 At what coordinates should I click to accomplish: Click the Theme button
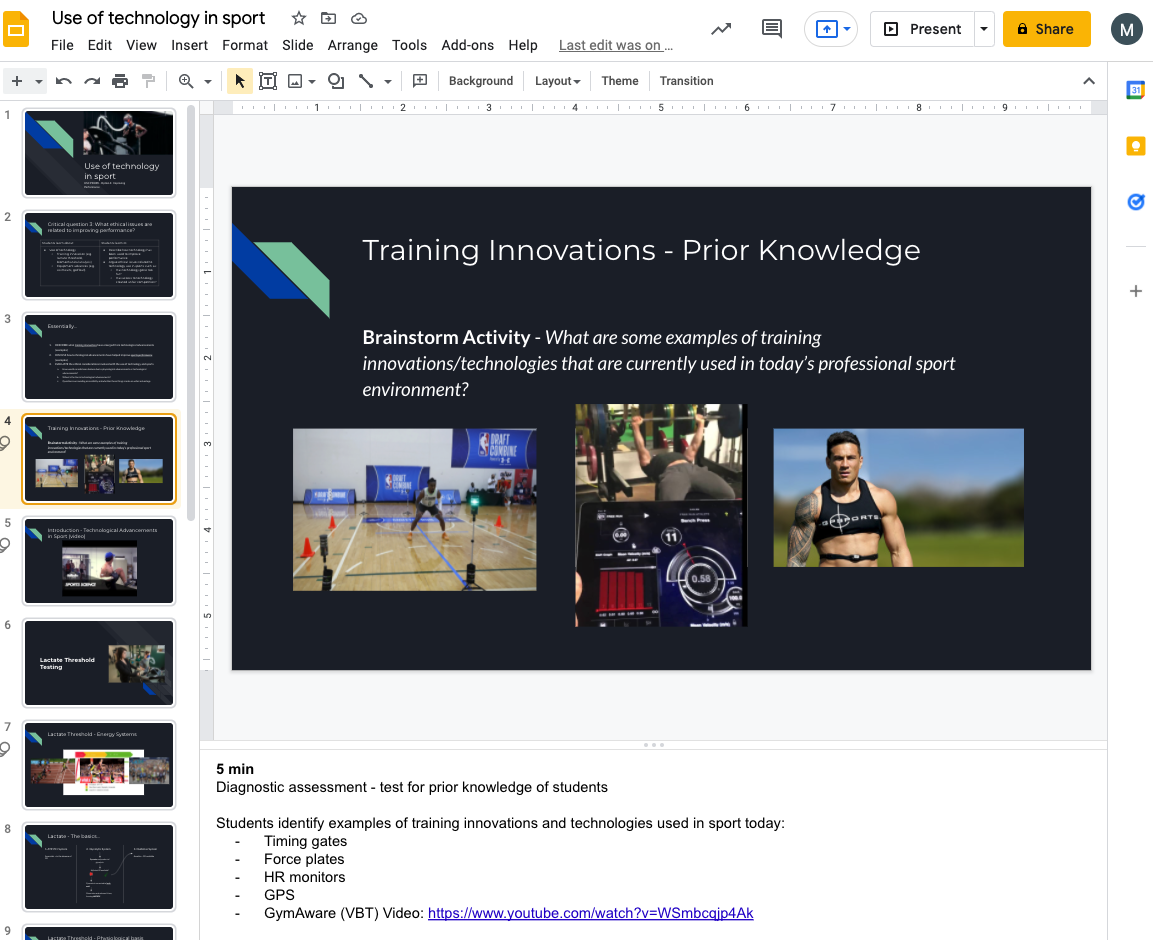coord(620,81)
